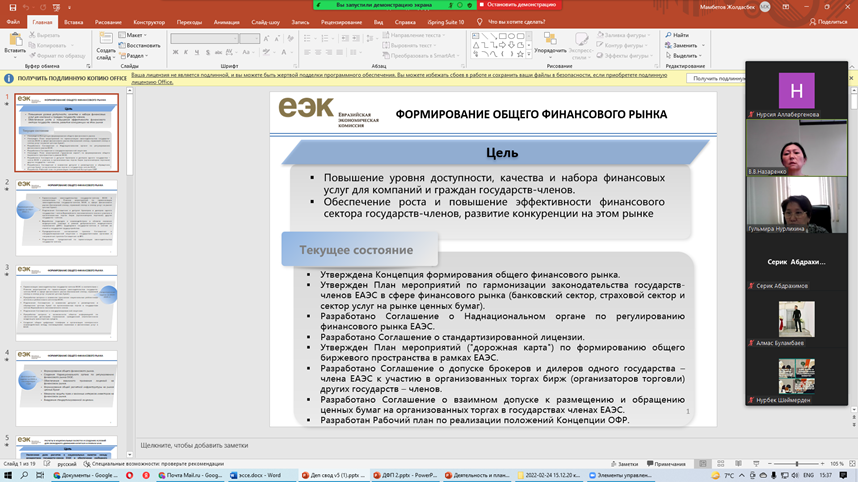This screenshot has height=482, width=858.
Task: Open Reading view from status bar
Action: coord(738,463)
